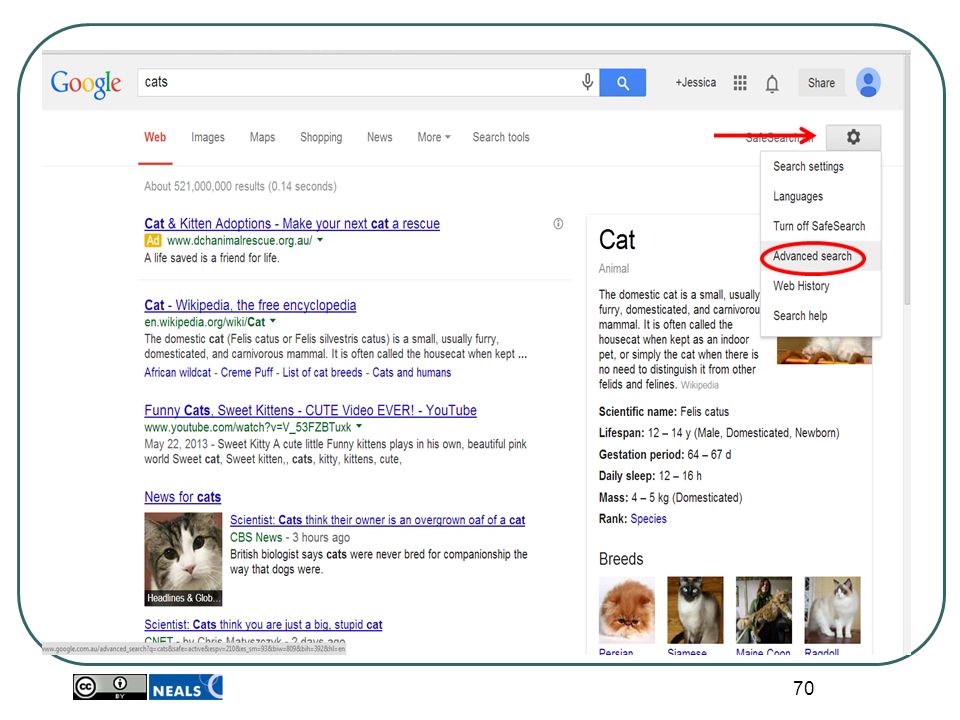Open Cats and humans sitelink
Screen dimensions: 960x720
pos(411,372)
